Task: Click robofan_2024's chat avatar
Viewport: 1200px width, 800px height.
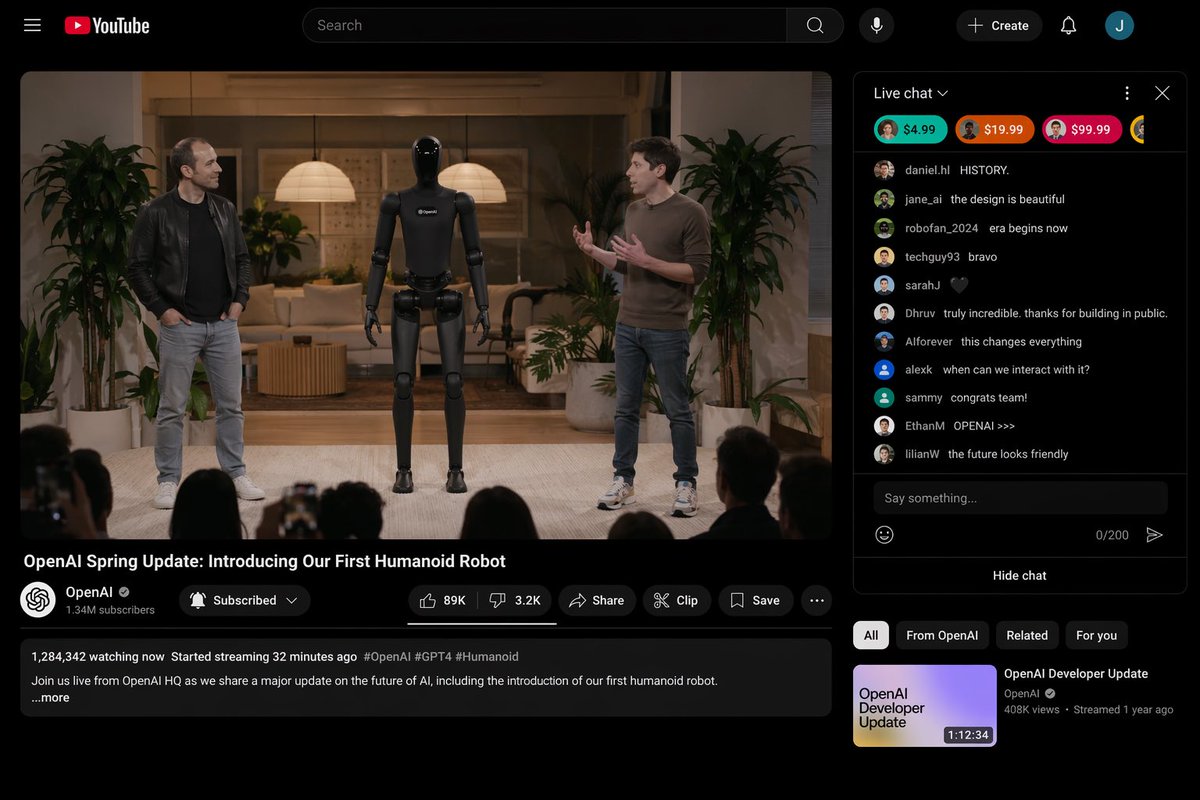Action: point(884,228)
